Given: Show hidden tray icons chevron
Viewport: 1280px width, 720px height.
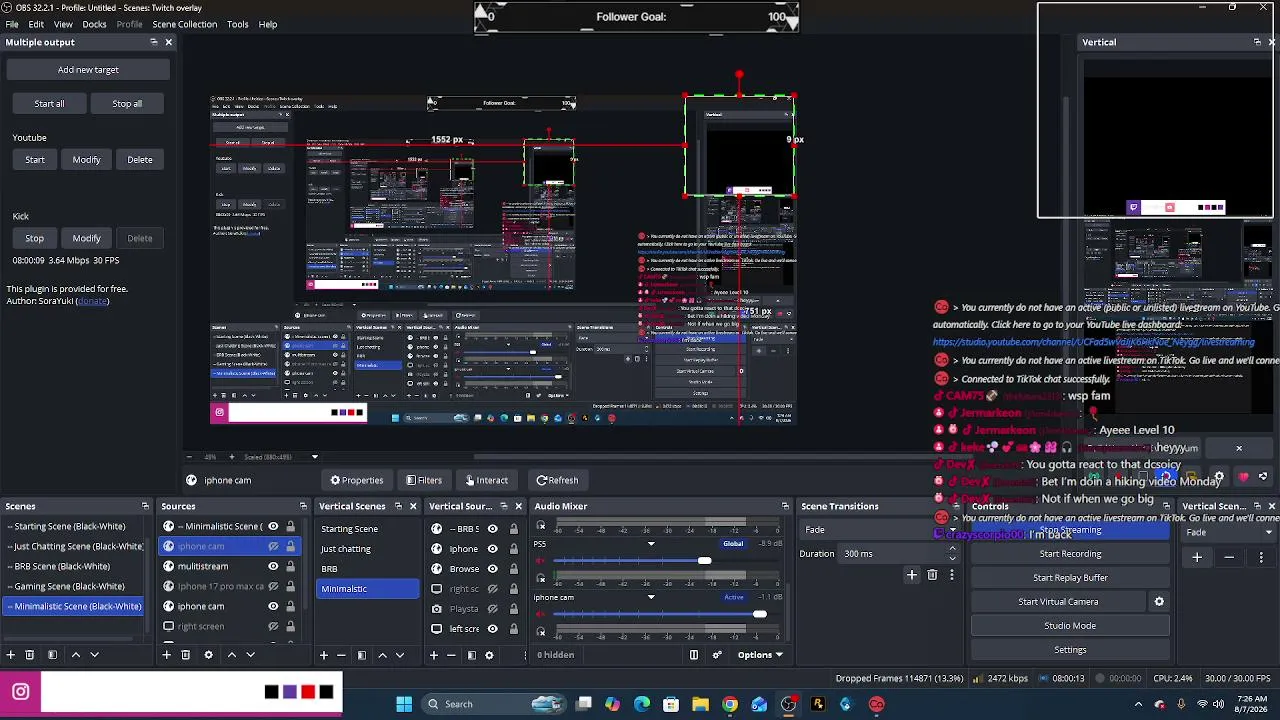Looking at the screenshot, I should coord(1138,704).
